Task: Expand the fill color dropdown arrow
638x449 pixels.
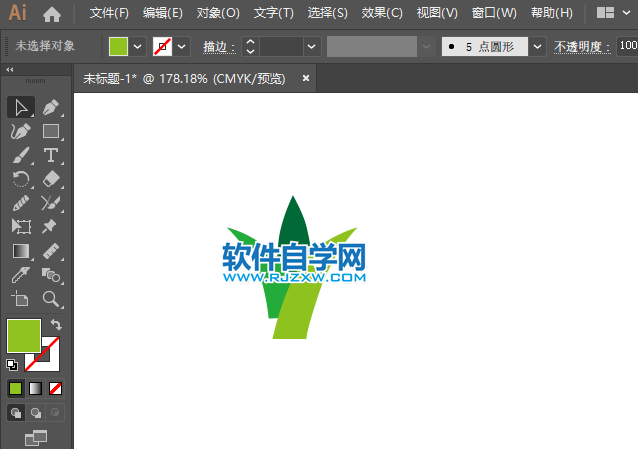Action: (138, 46)
